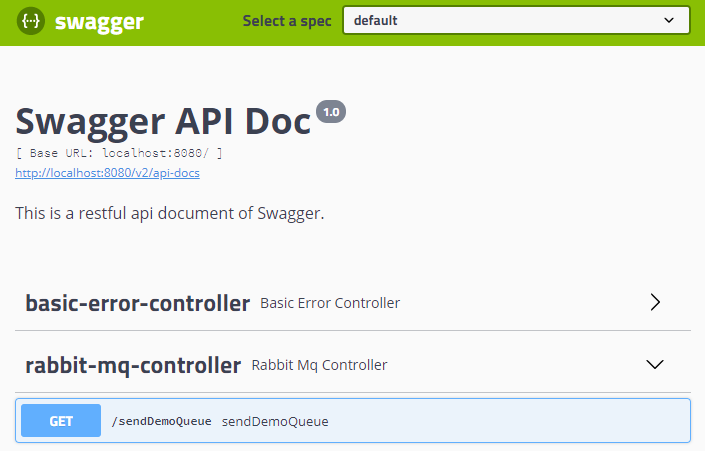The width and height of the screenshot is (705, 451).
Task: Click the 1.0 version badge
Action: 331,112
